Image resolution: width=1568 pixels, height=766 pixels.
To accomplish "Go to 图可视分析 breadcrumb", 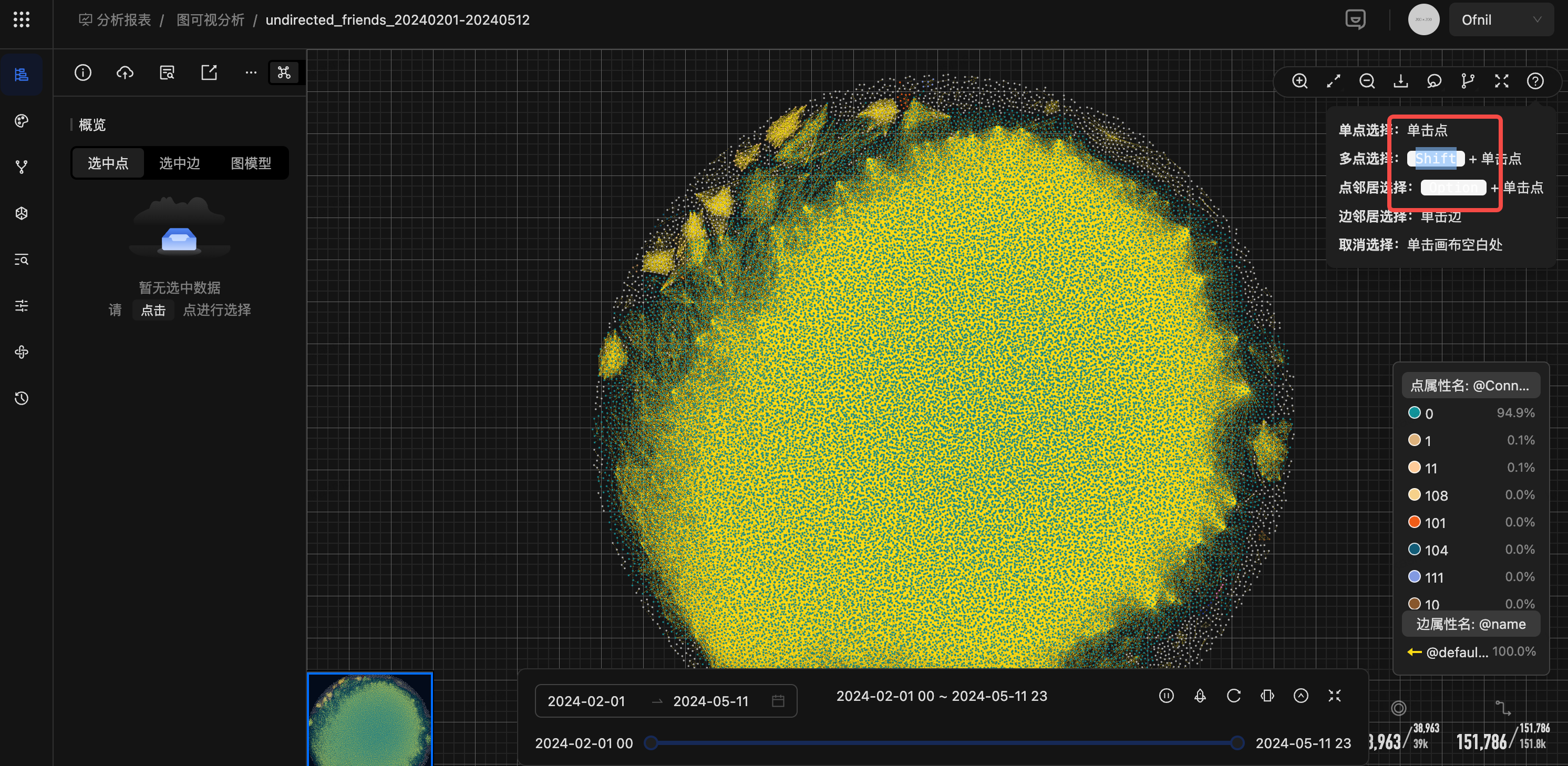I will pos(210,20).
